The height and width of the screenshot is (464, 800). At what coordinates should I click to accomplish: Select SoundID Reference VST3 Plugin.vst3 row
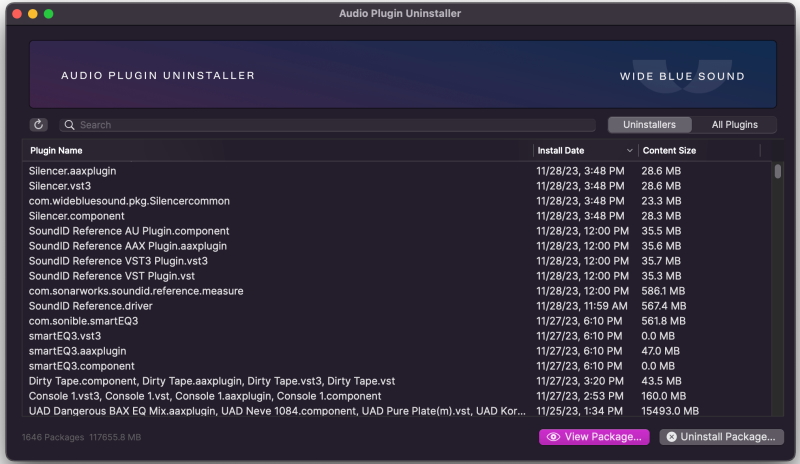397,261
